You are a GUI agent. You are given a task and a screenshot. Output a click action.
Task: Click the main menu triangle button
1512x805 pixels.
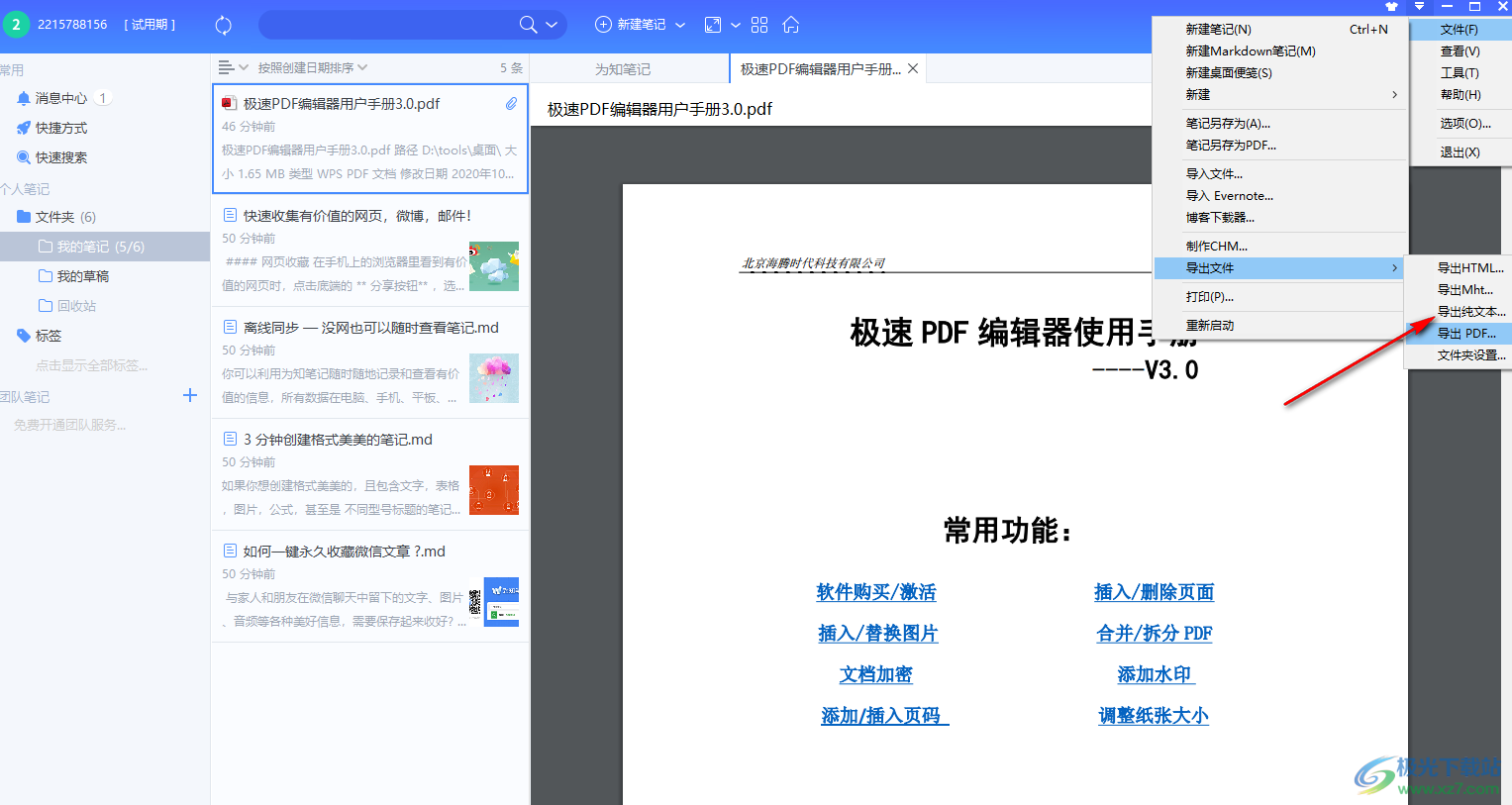tap(1419, 6)
